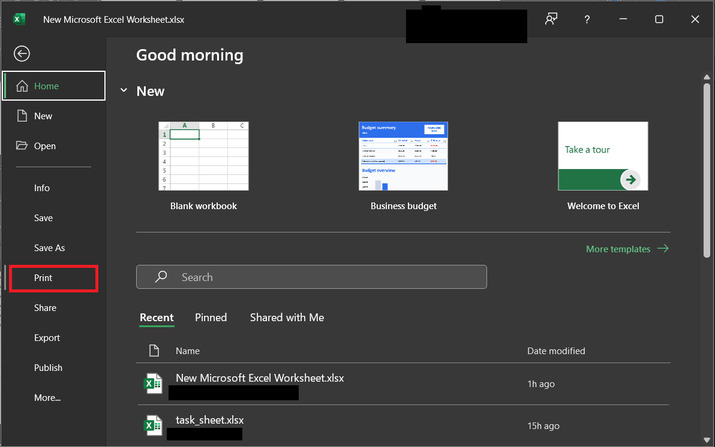Switch to the Pinned tab
Viewport: 715px width, 447px height.
211,318
